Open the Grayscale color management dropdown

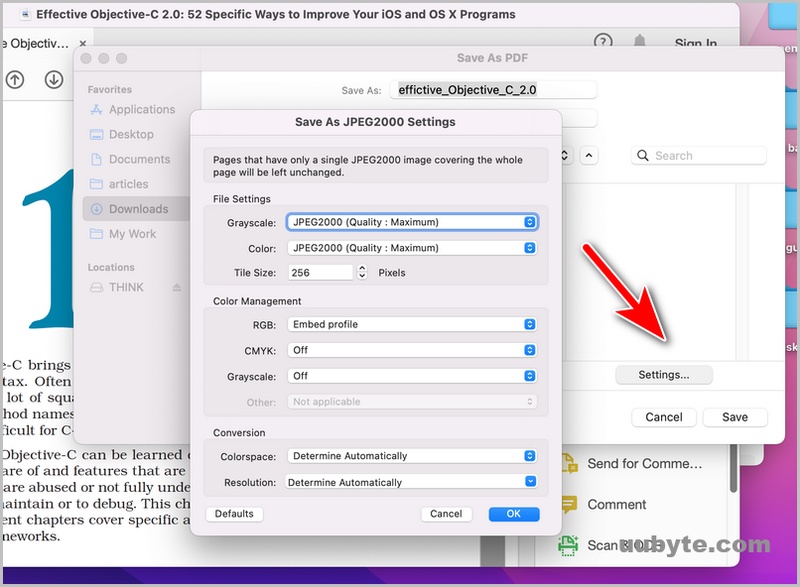412,376
